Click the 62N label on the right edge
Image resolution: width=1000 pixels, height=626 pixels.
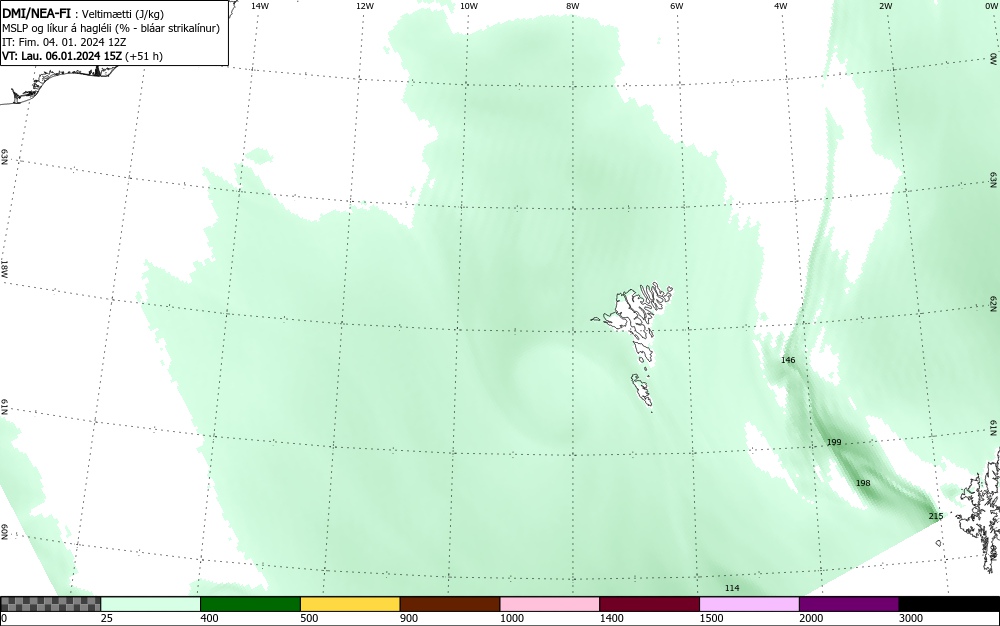[994, 304]
